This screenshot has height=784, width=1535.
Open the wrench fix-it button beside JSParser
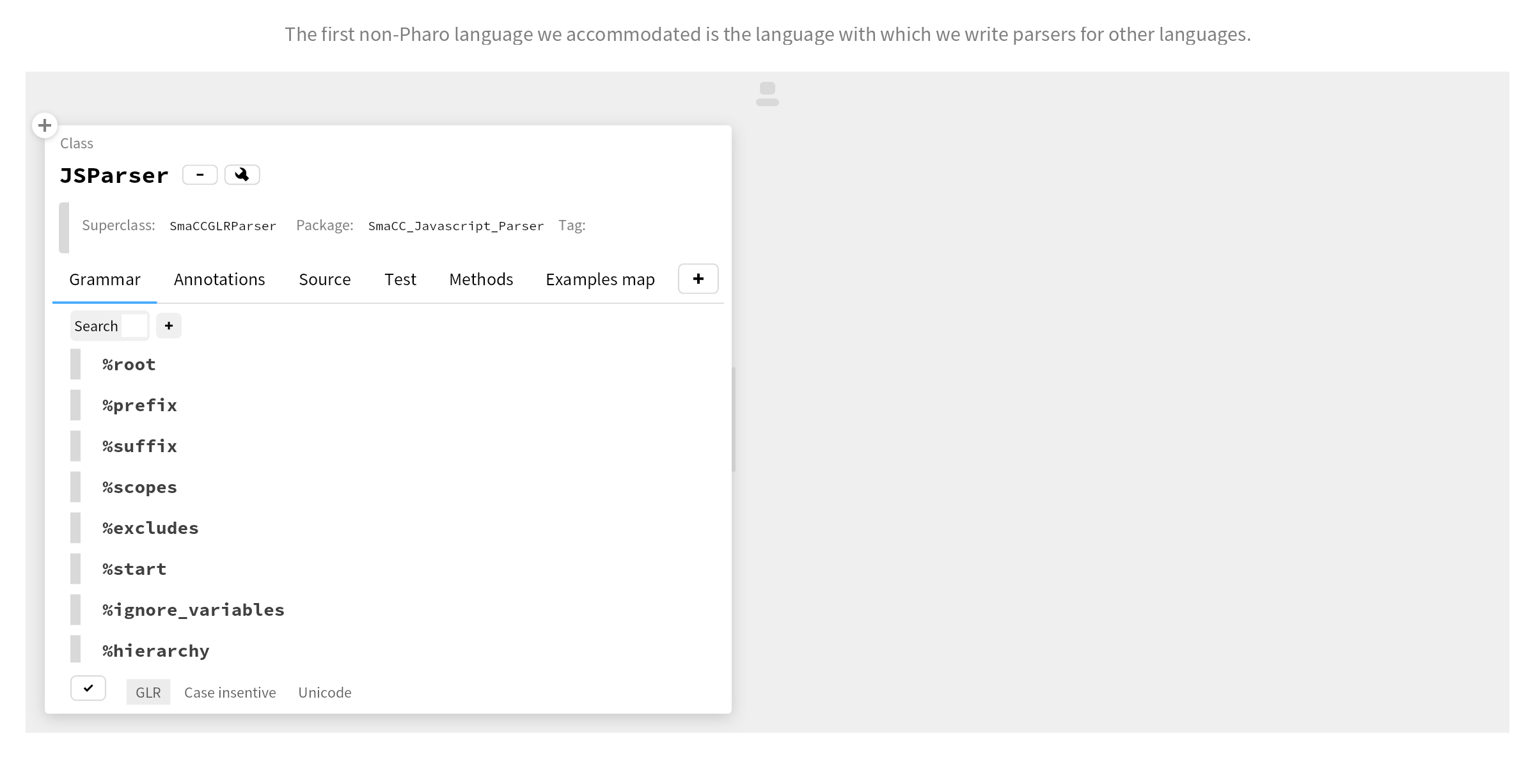coord(242,175)
